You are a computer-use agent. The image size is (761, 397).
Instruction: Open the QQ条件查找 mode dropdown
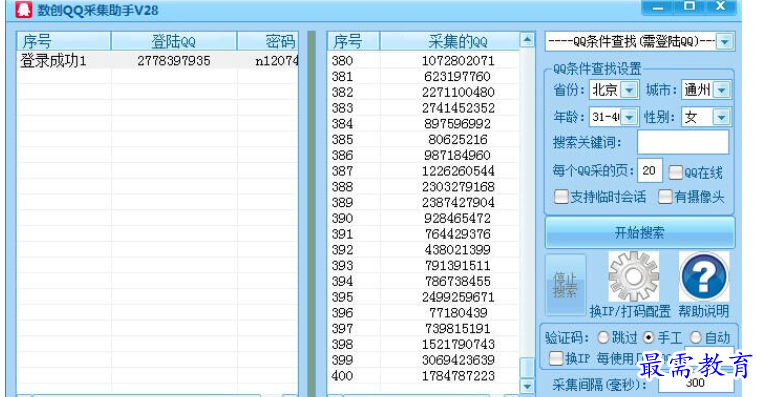(725, 42)
